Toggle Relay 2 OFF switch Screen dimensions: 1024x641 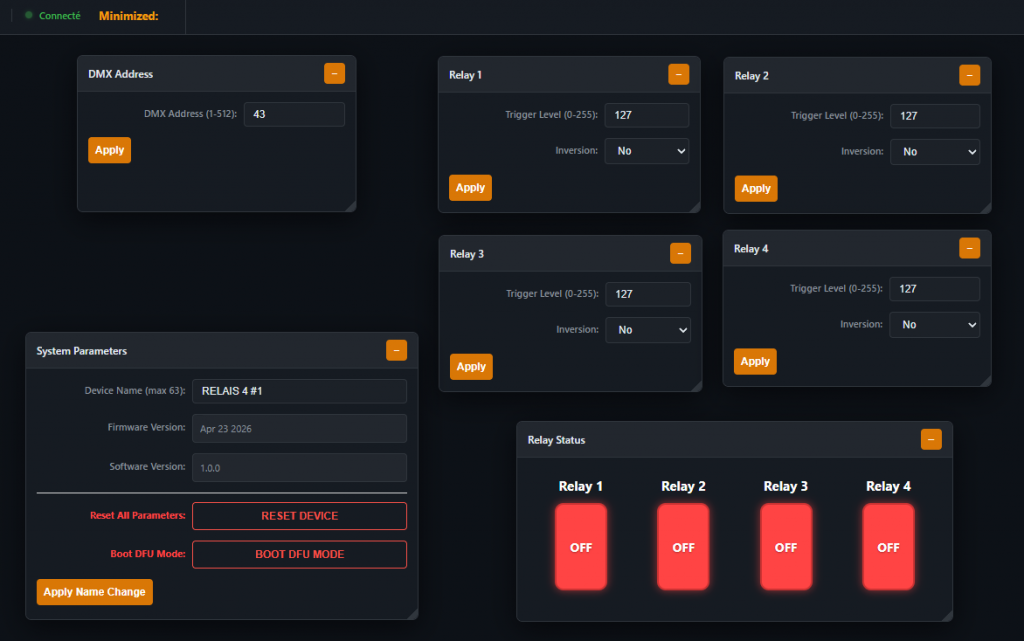(x=683, y=547)
